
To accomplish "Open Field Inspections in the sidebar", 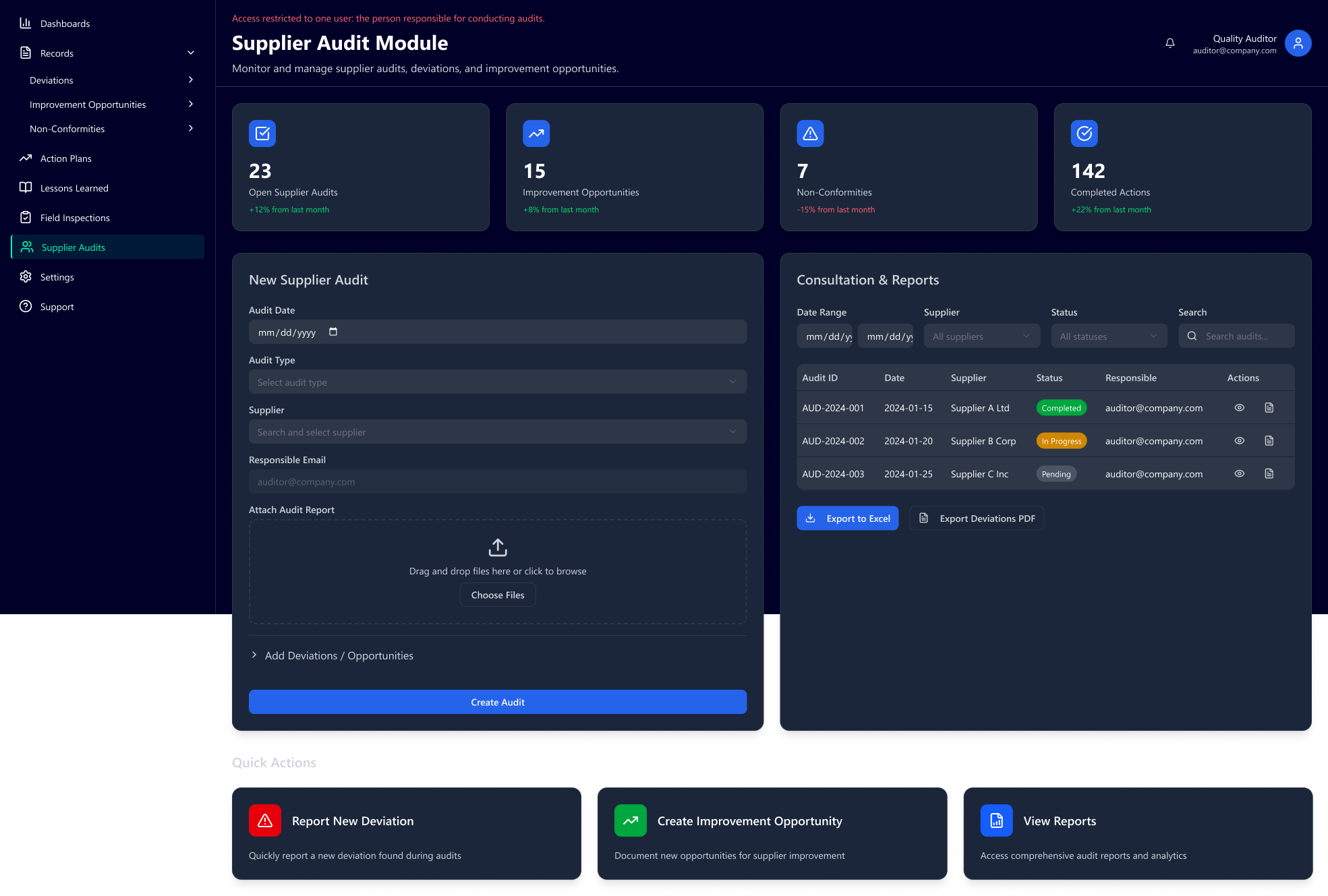I will point(108,217).
